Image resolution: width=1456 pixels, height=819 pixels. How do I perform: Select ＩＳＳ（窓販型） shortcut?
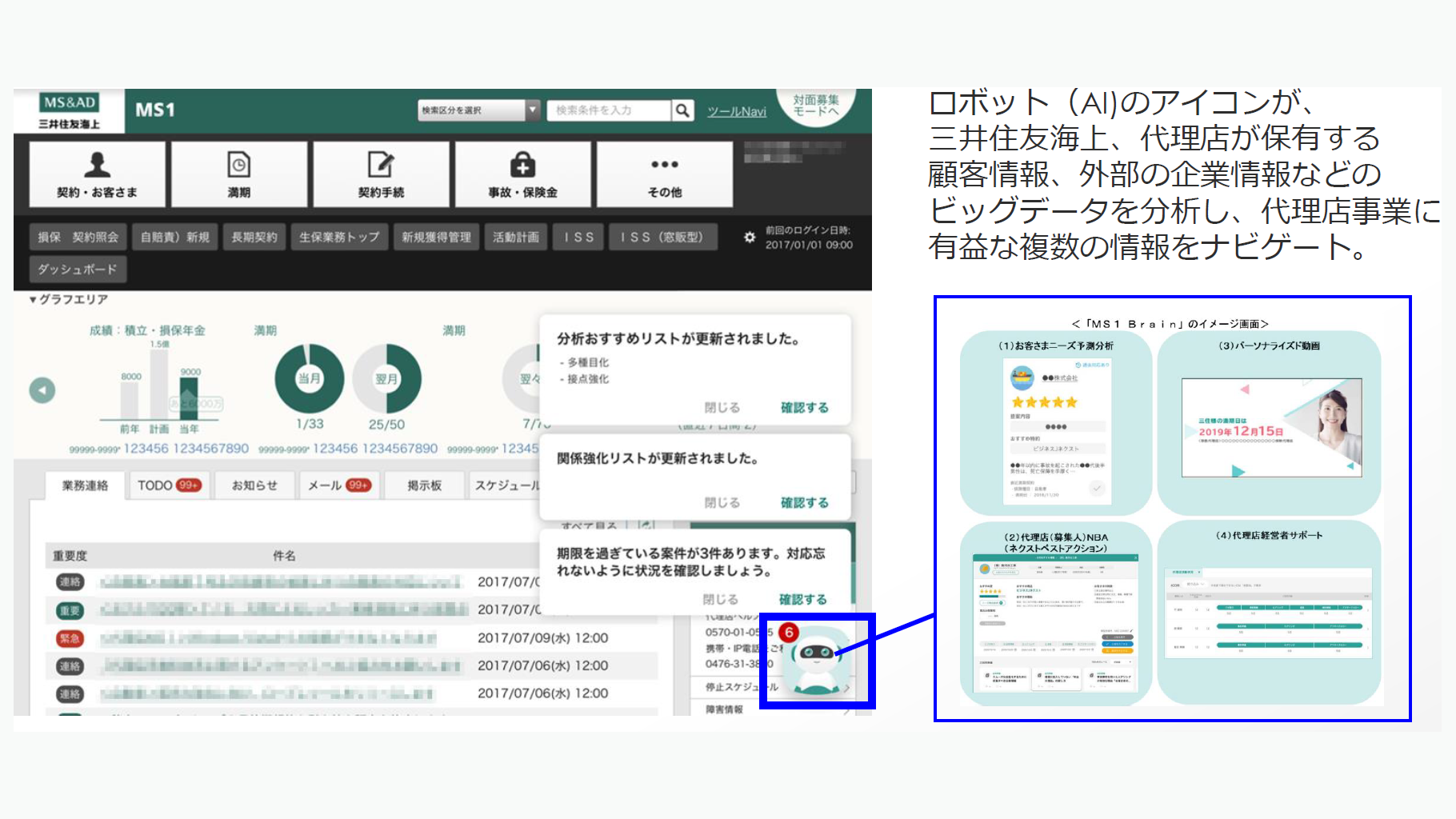[x=662, y=238]
